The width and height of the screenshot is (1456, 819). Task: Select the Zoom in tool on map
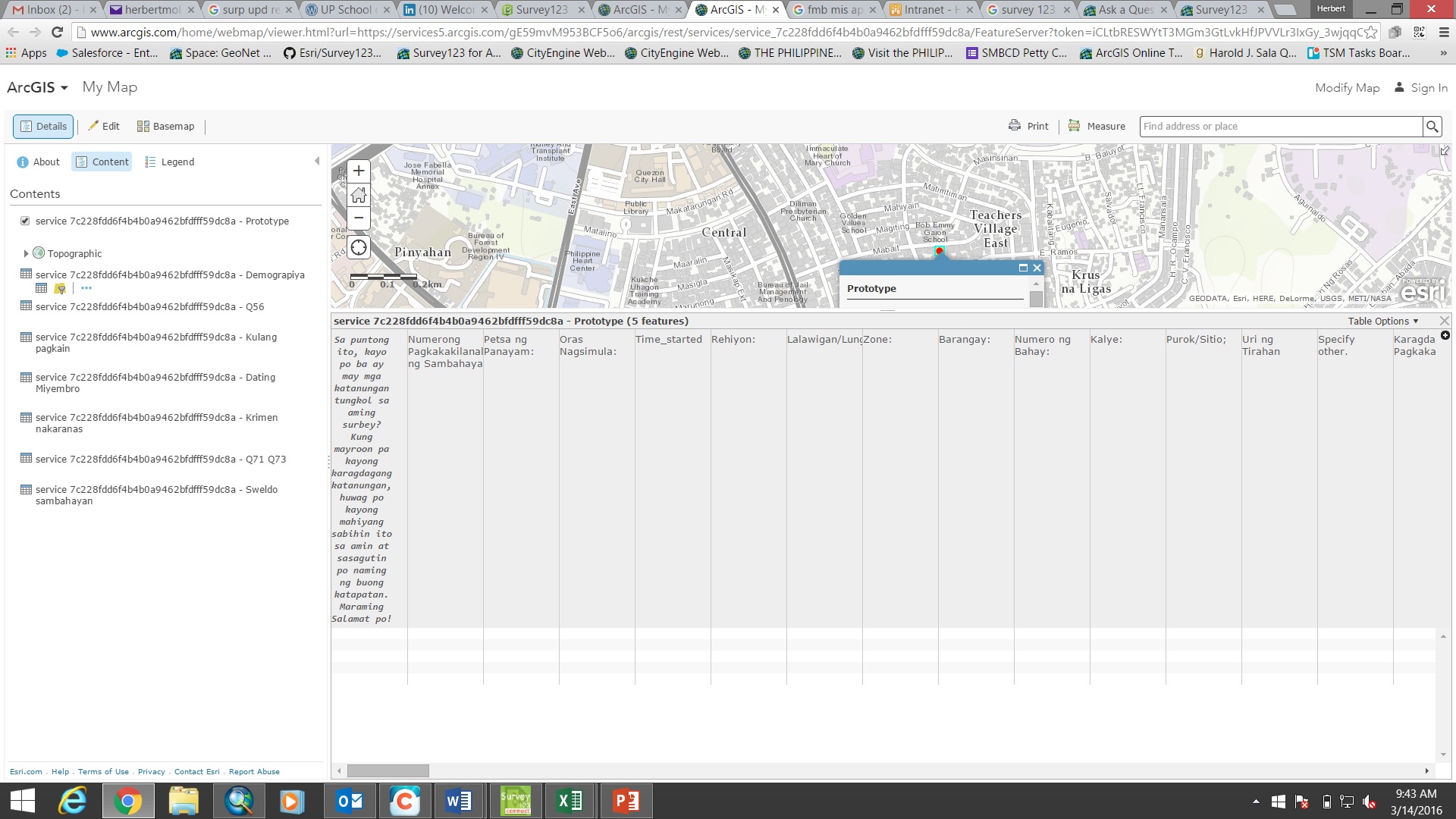358,171
